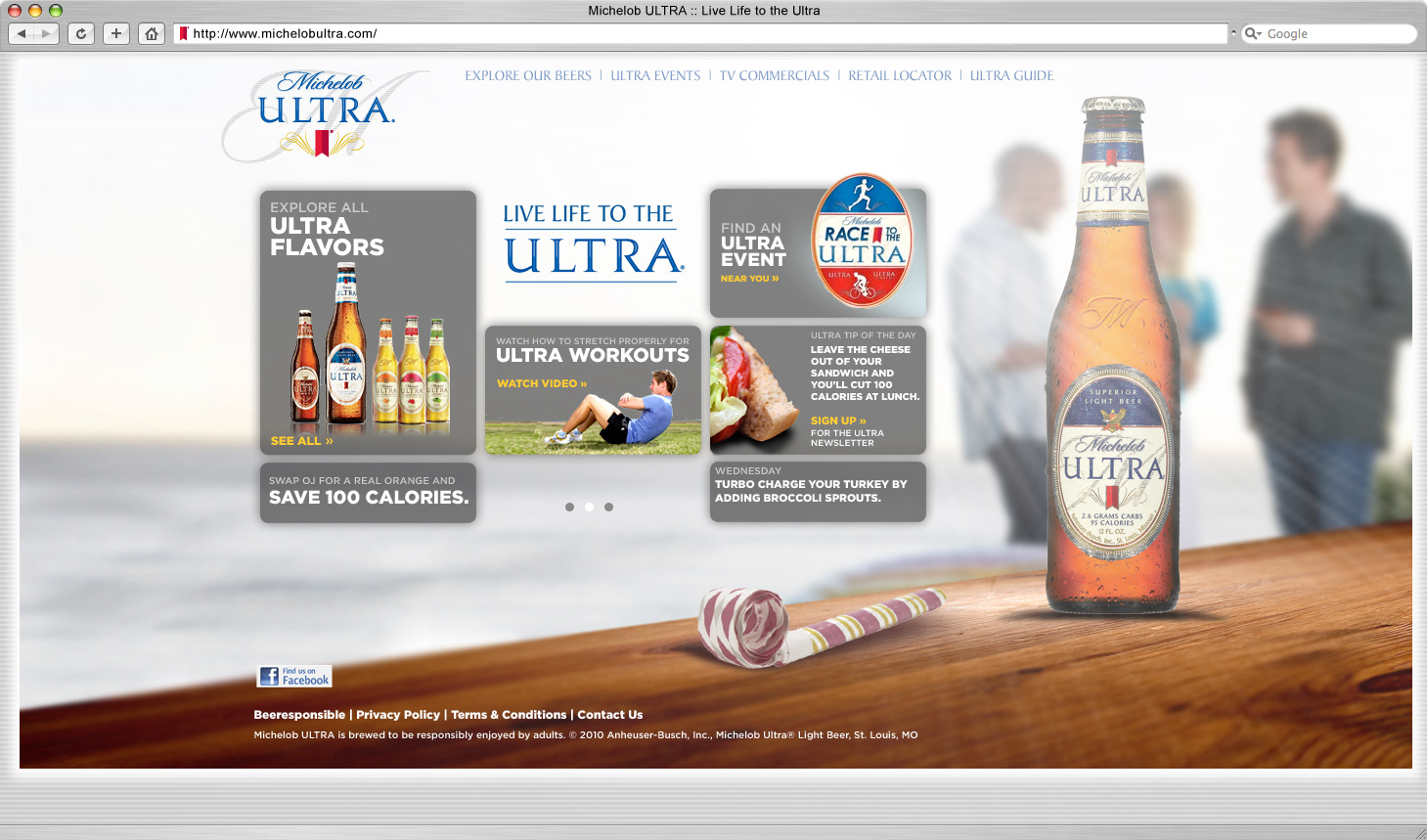Open the Privacy Policy link
Screen dimensions: 1427x840
point(398,715)
